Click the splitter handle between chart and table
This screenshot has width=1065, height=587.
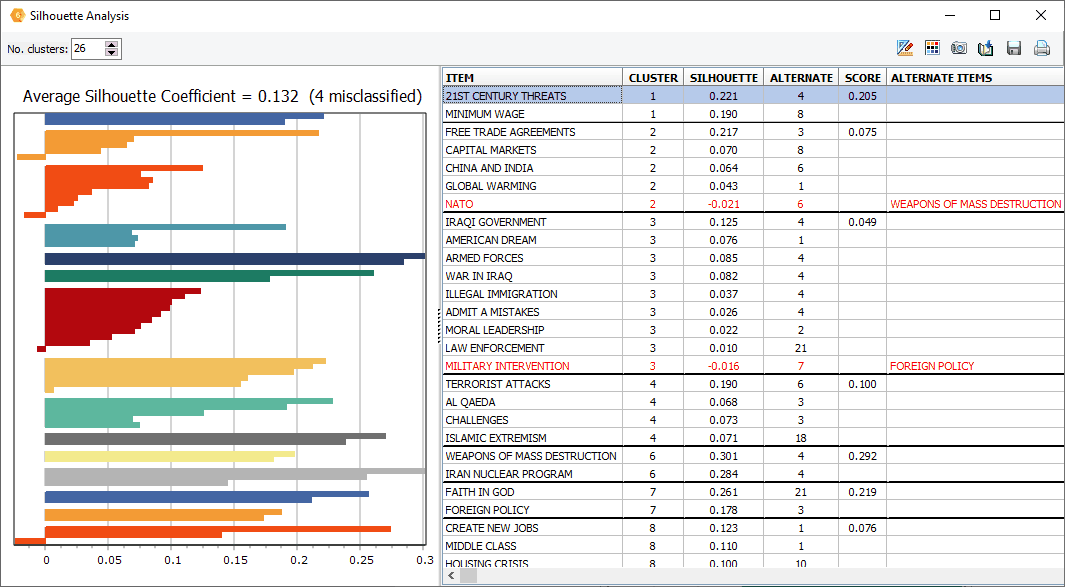pos(439,327)
